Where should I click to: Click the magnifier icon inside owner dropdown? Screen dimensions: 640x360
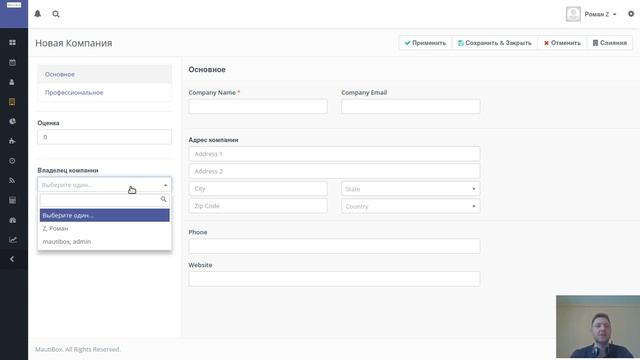coord(163,199)
